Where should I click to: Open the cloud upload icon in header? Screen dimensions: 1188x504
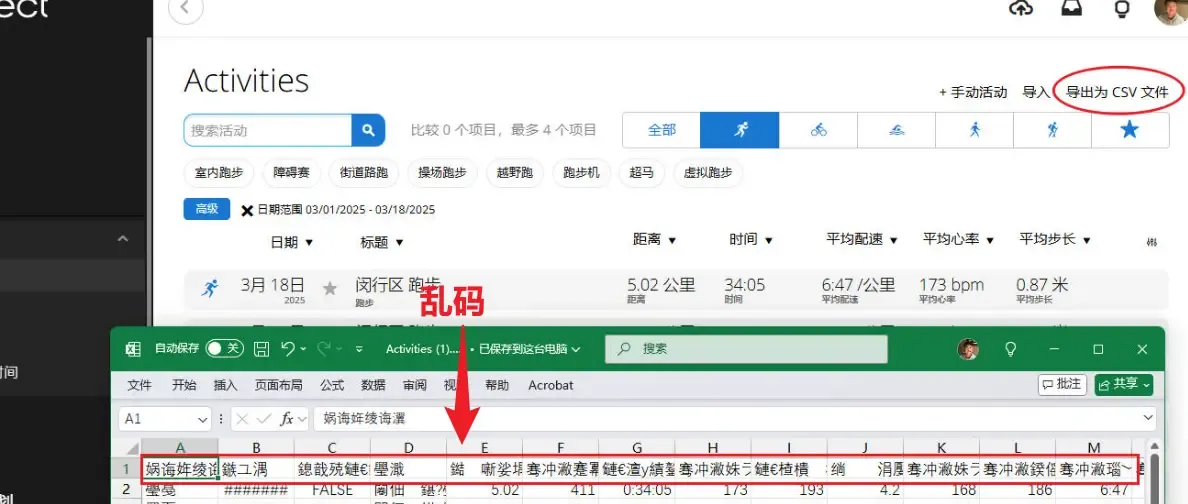tap(1021, 8)
